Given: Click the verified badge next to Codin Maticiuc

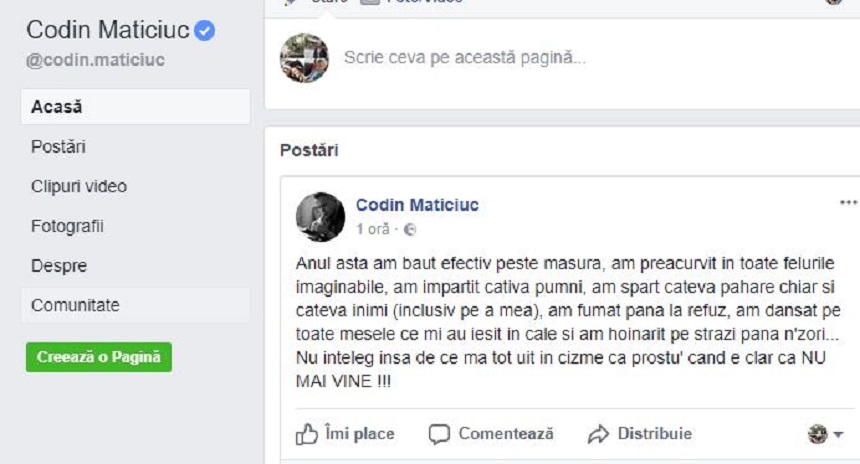Looking at the screenshot, I should (205, 31).
